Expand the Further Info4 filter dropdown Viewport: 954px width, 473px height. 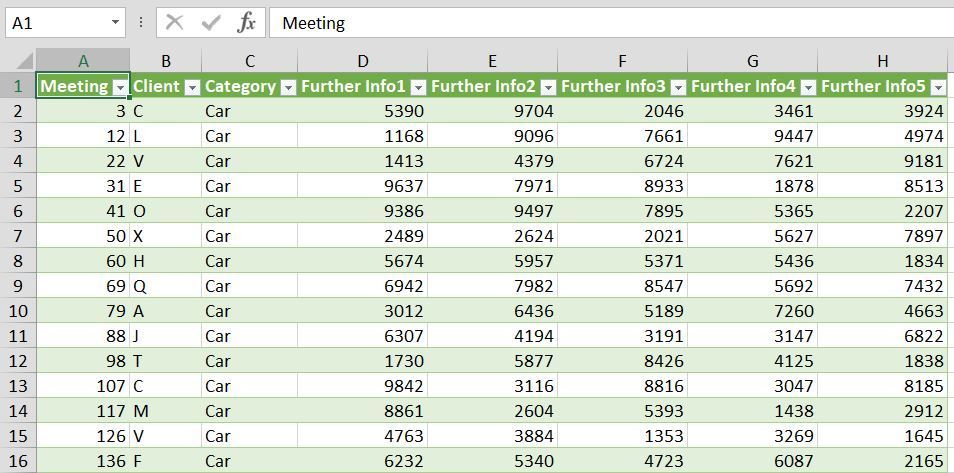pos(808,87)
